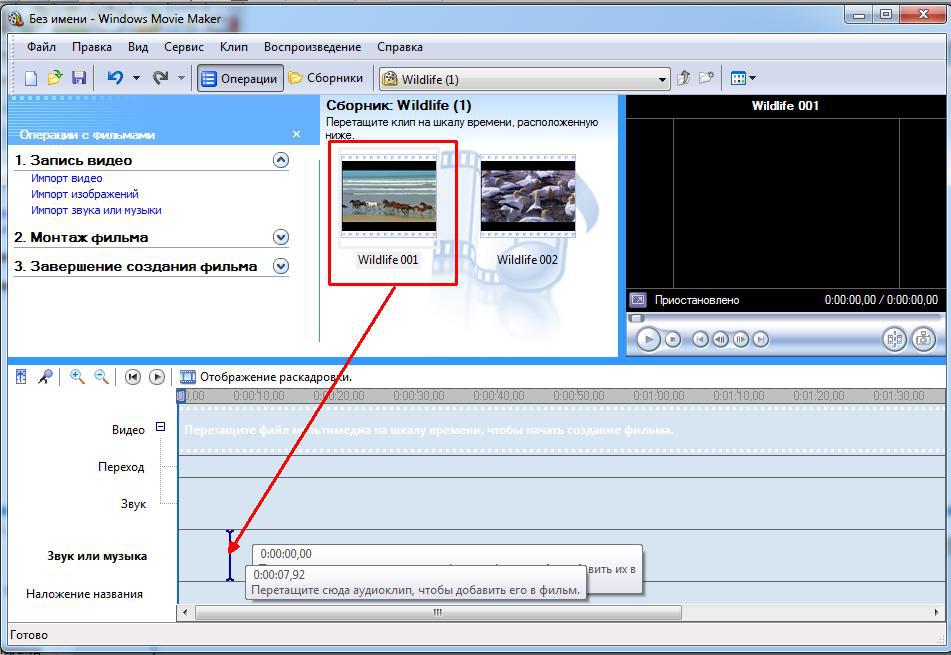The height and width of the screenshot is (655, 951).
Task: Go up one collection level
Action: click(x=684, y=78)
